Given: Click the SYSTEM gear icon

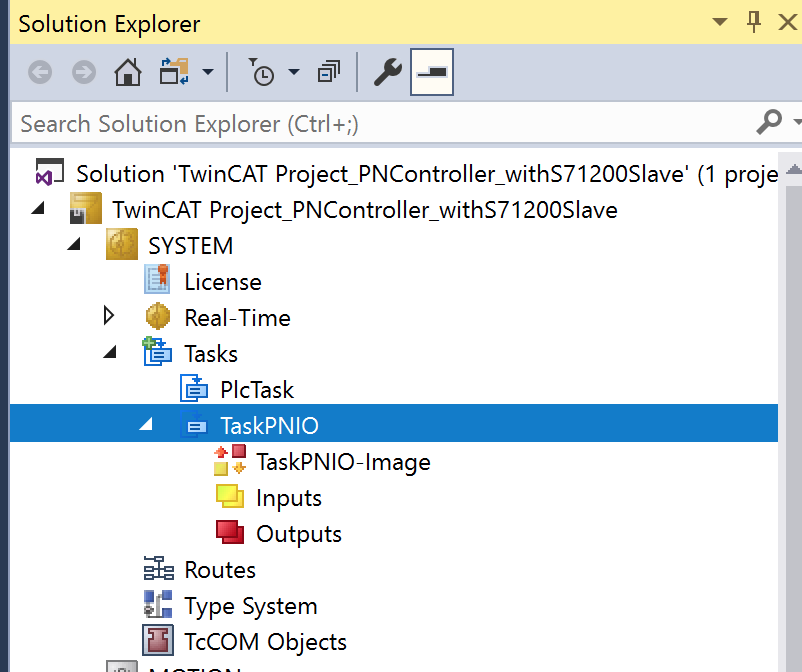Looking at the screenshot, I should click(x=122, y=244).
